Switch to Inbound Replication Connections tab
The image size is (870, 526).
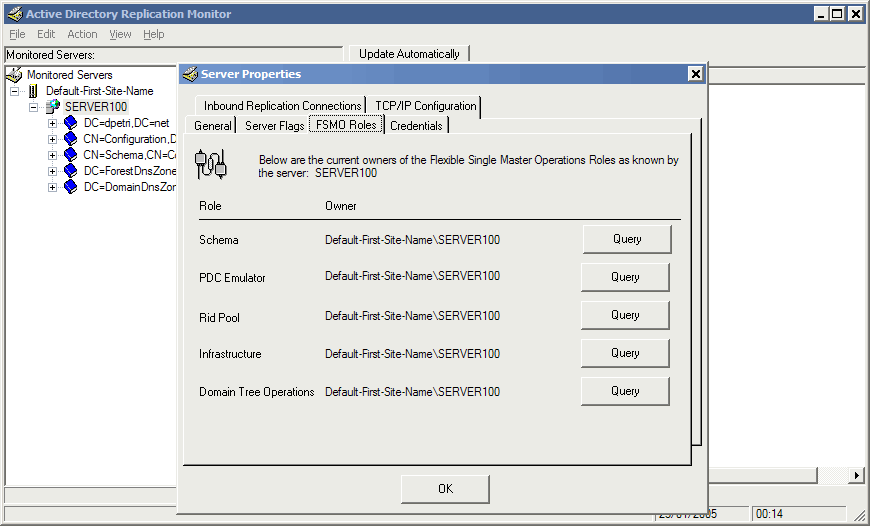[x=282, y=106]
